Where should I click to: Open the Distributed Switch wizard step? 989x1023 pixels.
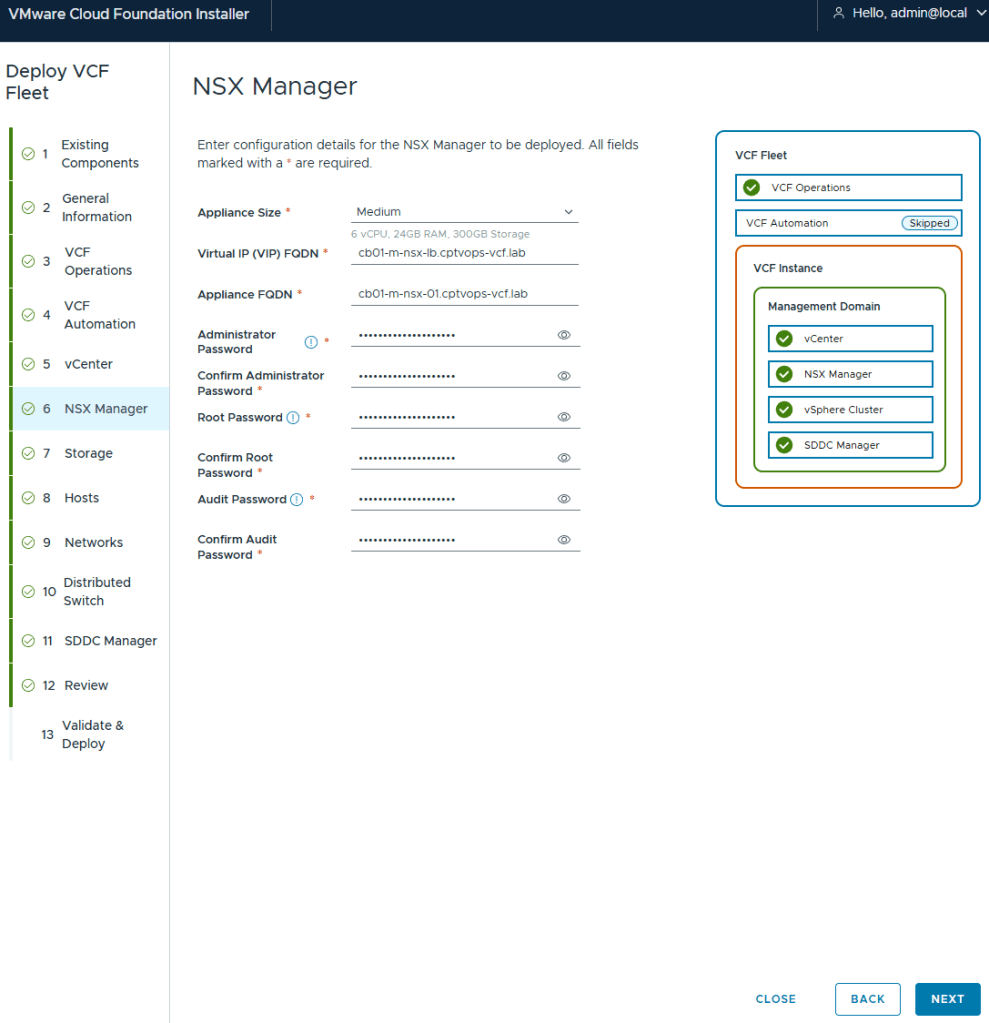tap(96, 592)
